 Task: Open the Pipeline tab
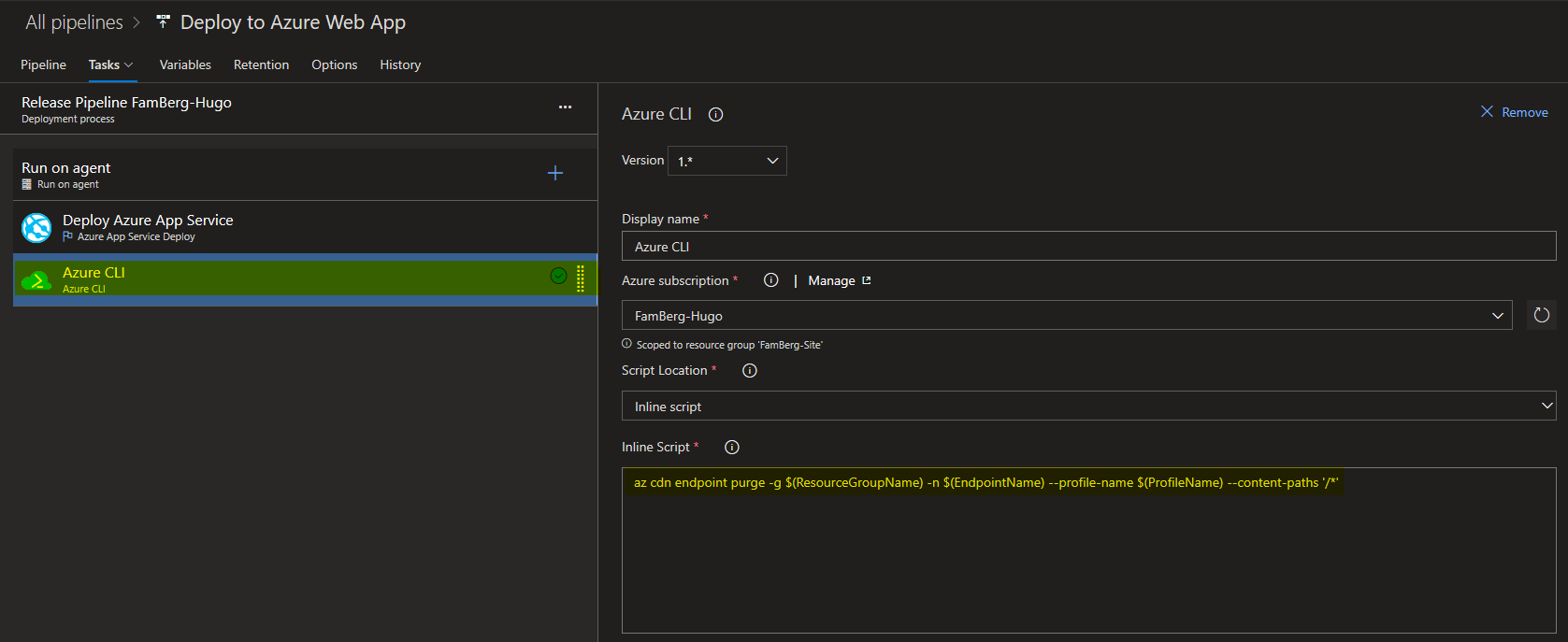(44, 64)
